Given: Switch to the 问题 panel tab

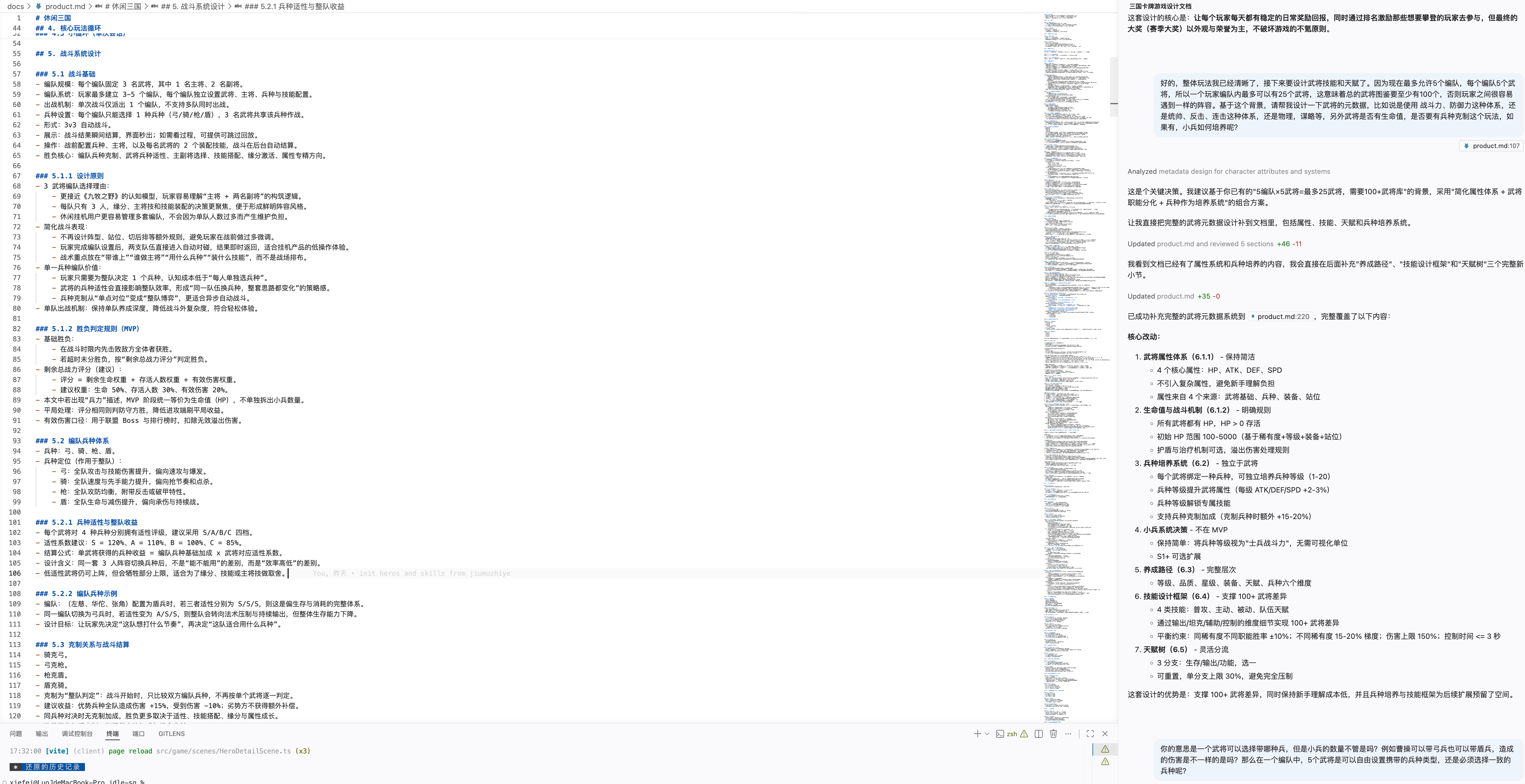Looking at the screenshot, I should [16, 734].
